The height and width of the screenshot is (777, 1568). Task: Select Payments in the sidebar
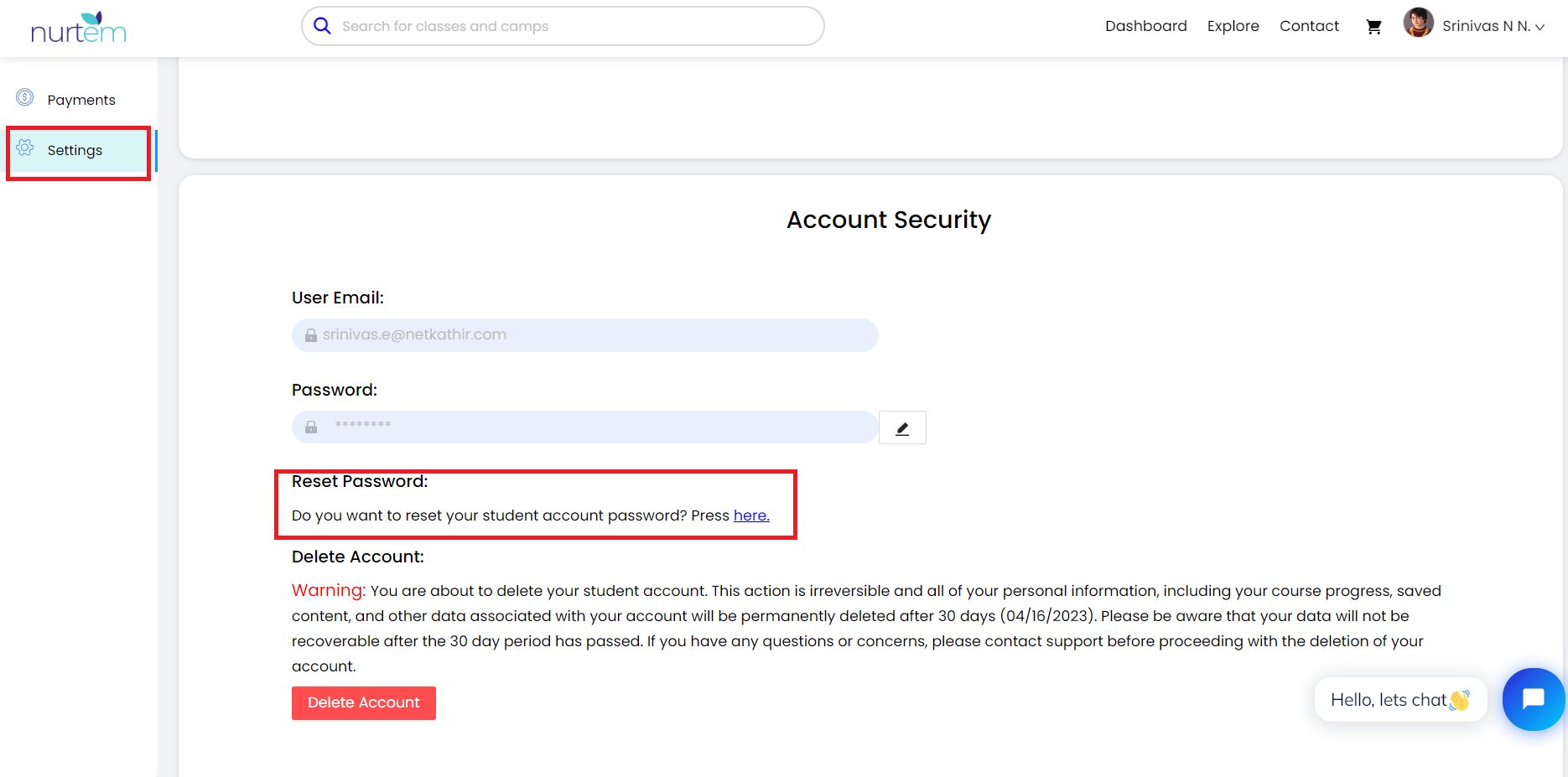coord(81,100)
